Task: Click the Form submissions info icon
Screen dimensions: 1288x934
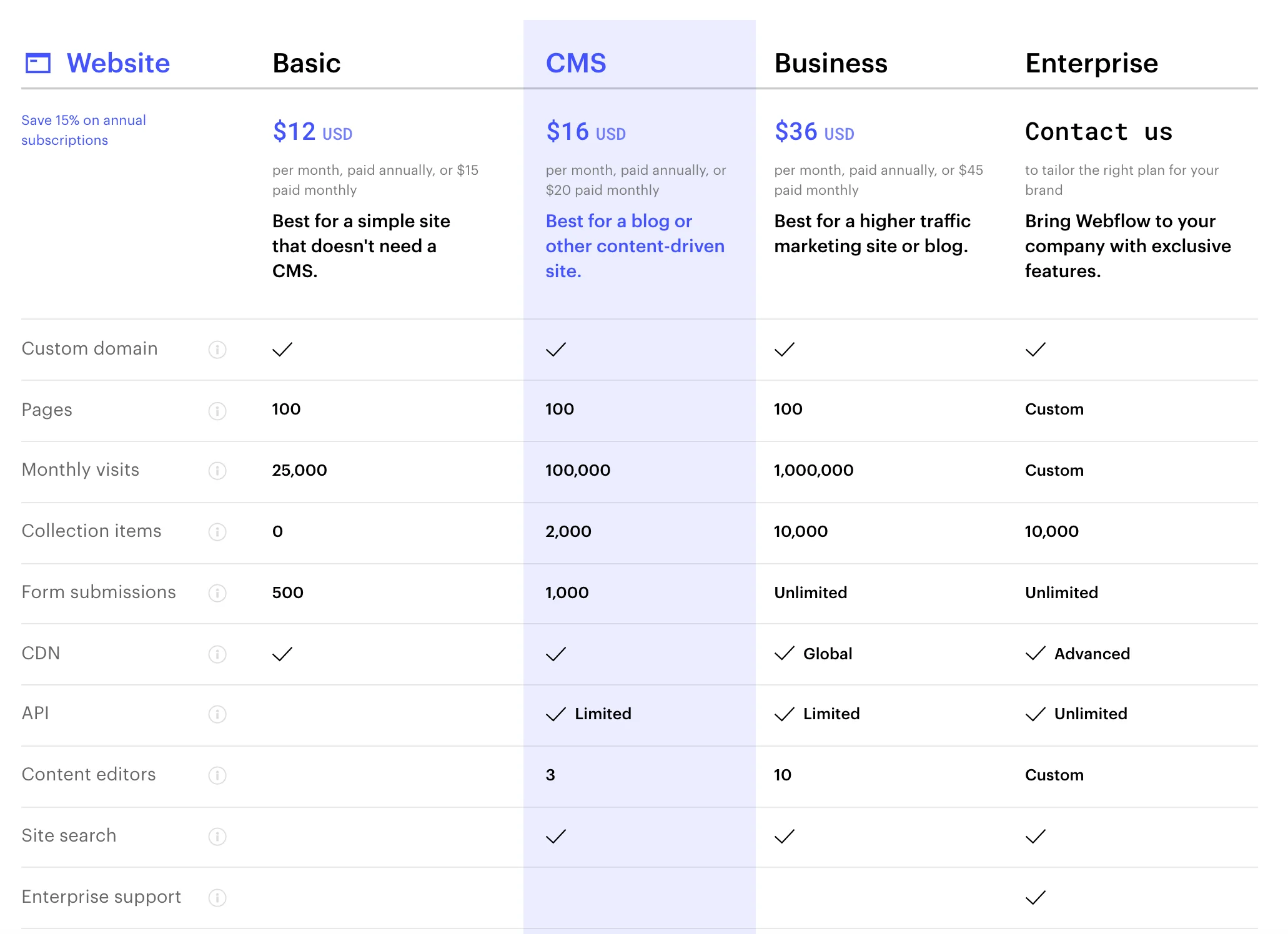Action: pos(217,593)
